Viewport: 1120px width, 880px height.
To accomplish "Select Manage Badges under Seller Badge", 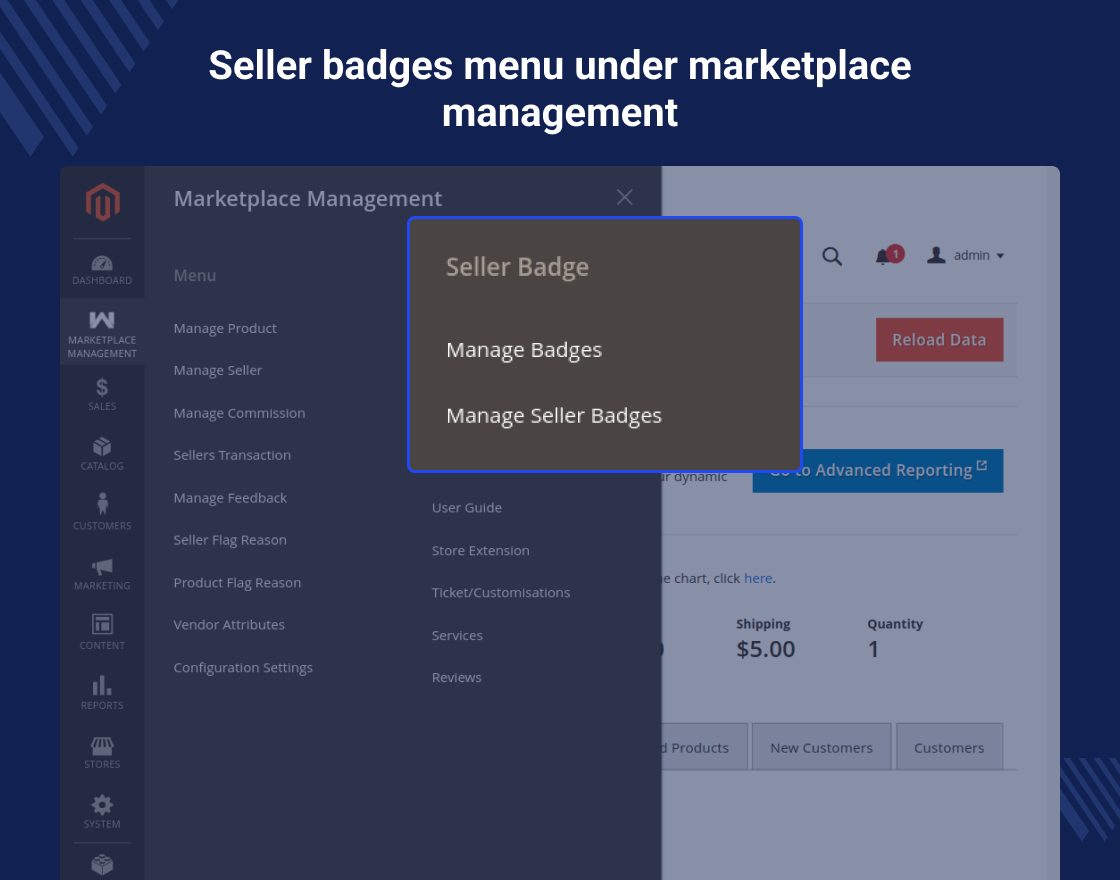I will click(x=524, y=350).
